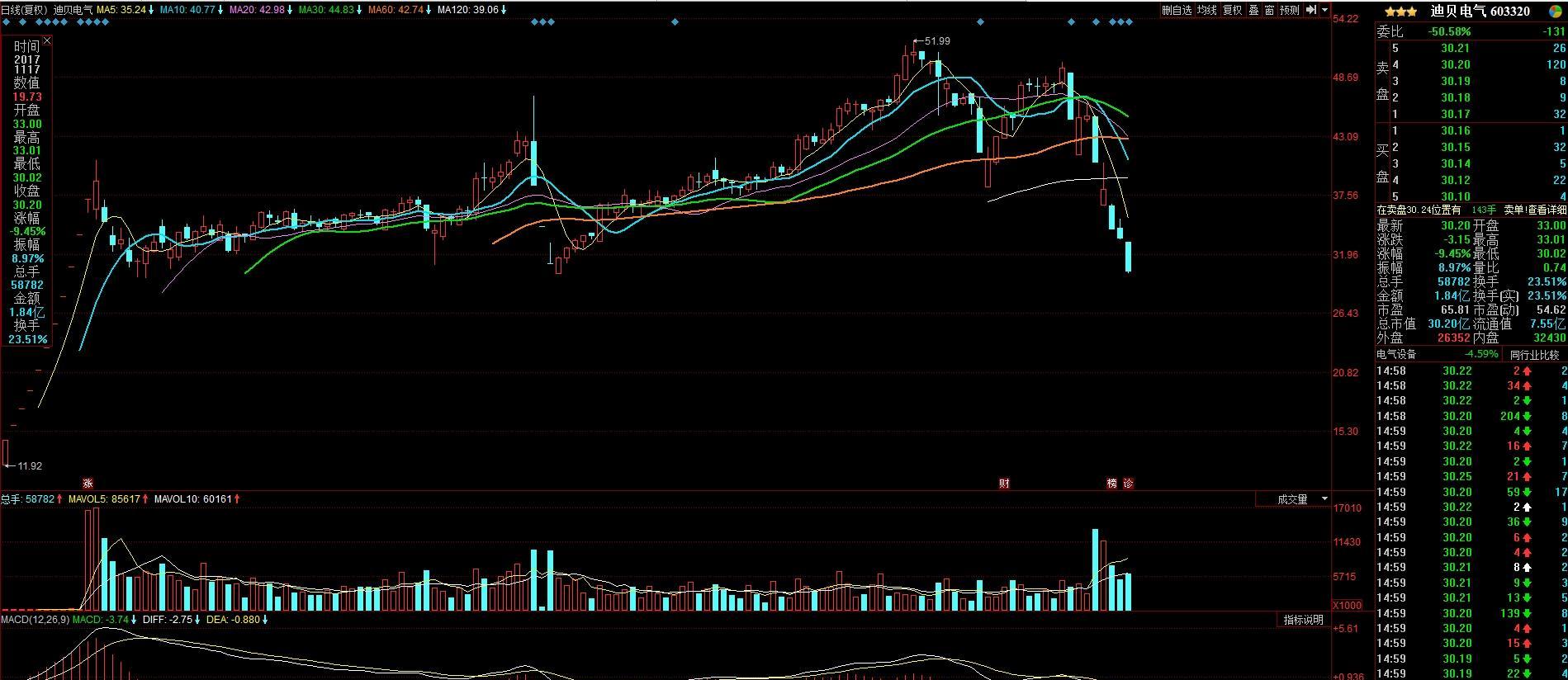Click the 外盘 26352 value

(1453, 338)
